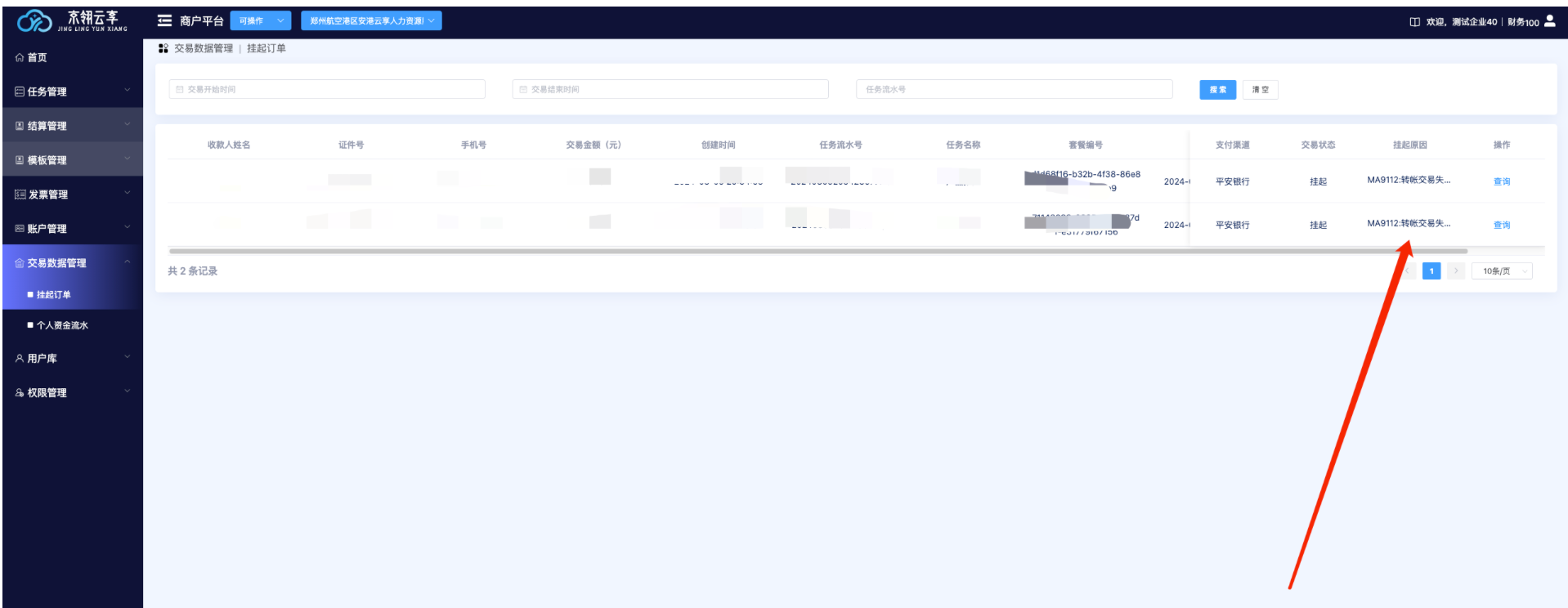Click the user avatar icon at top right
This screenshot has height=608, width=1568.
(x=1549, y=21)
